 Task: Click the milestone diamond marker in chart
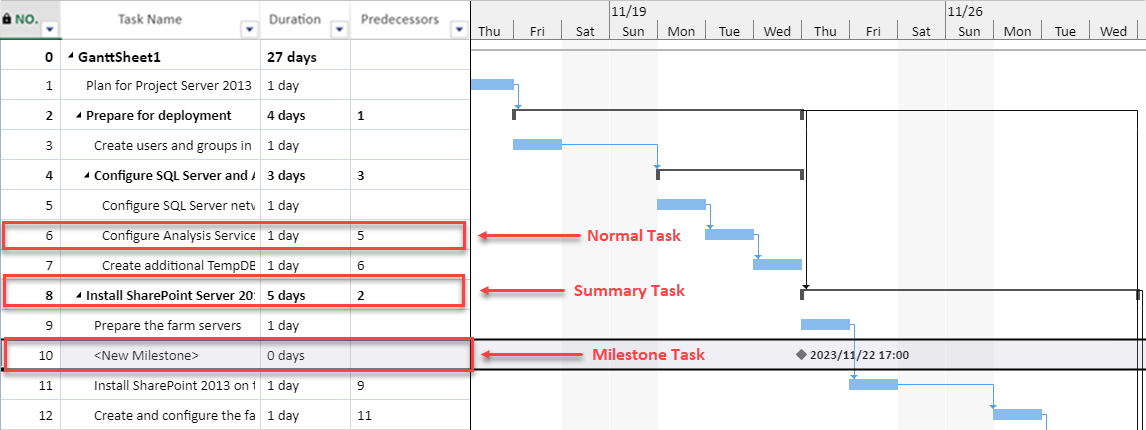click(x=801, y=355)
